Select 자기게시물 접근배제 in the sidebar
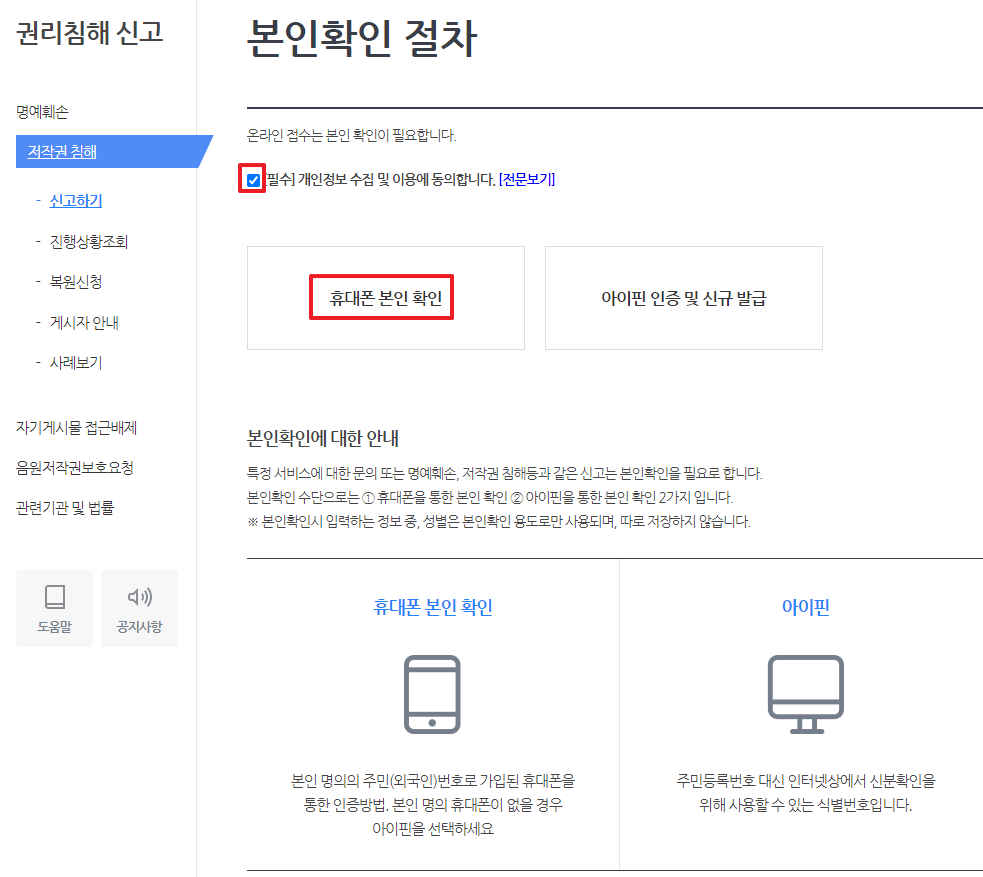Image resolution: width=983 pixels, height=877 pixels. click(75, 426)
